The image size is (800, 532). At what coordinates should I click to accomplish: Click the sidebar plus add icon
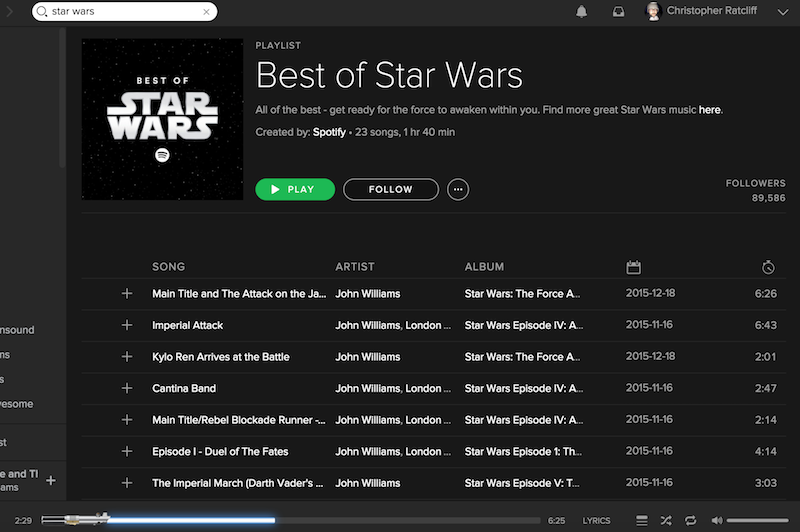(51, 480)
